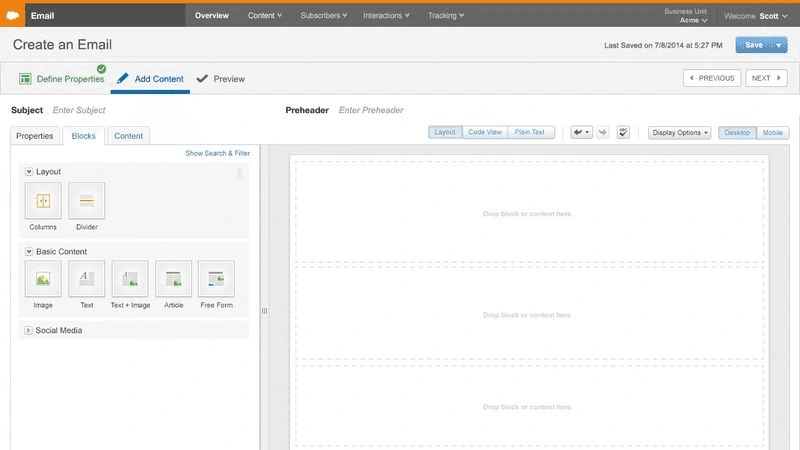Viewport: 800px width, 450px height.
Task: Click the Email app title
Action: pyautogui.click(x=42, y=16)
